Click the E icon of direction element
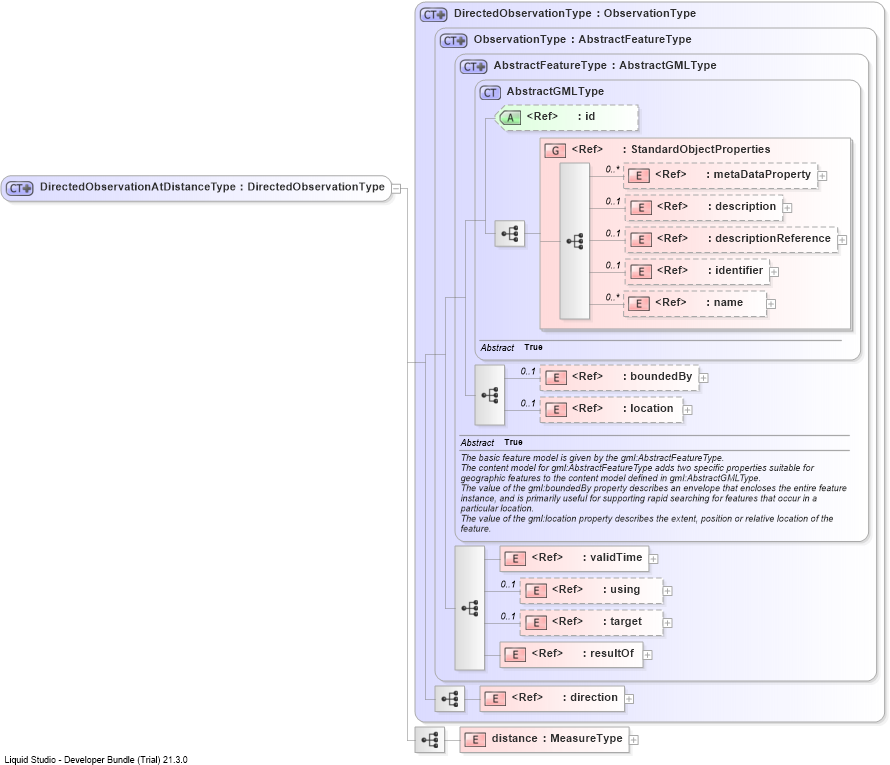The width and height of the screenshot is (890, 765). 495,699
